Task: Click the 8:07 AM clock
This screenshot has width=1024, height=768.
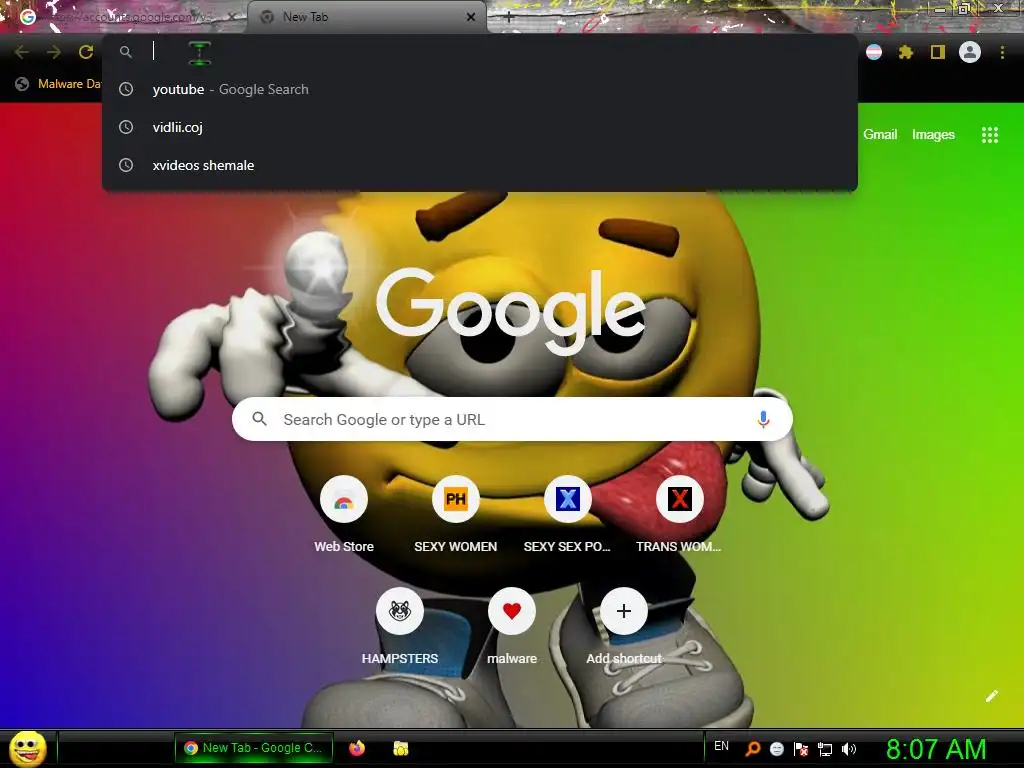Action: (936, 750)
